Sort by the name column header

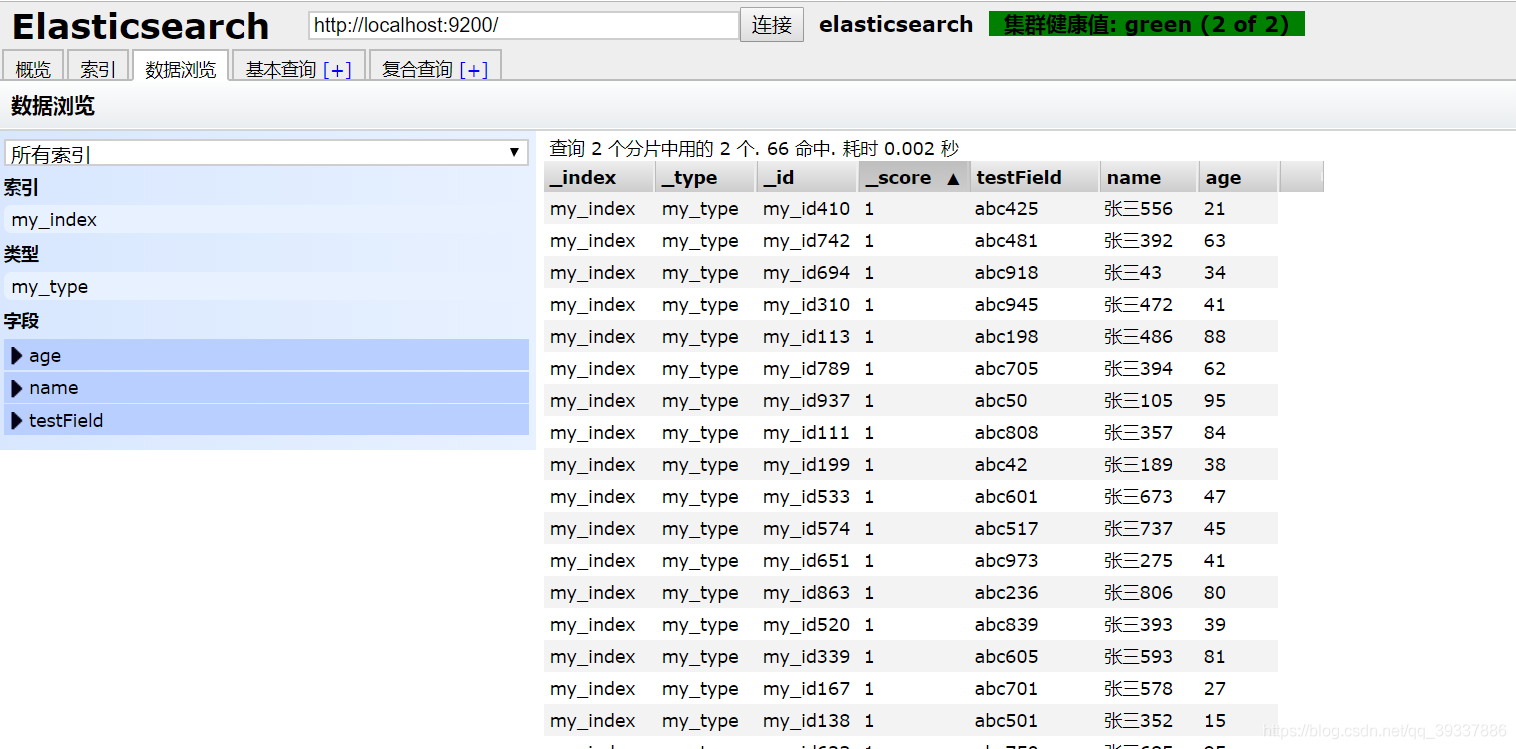1148,177
